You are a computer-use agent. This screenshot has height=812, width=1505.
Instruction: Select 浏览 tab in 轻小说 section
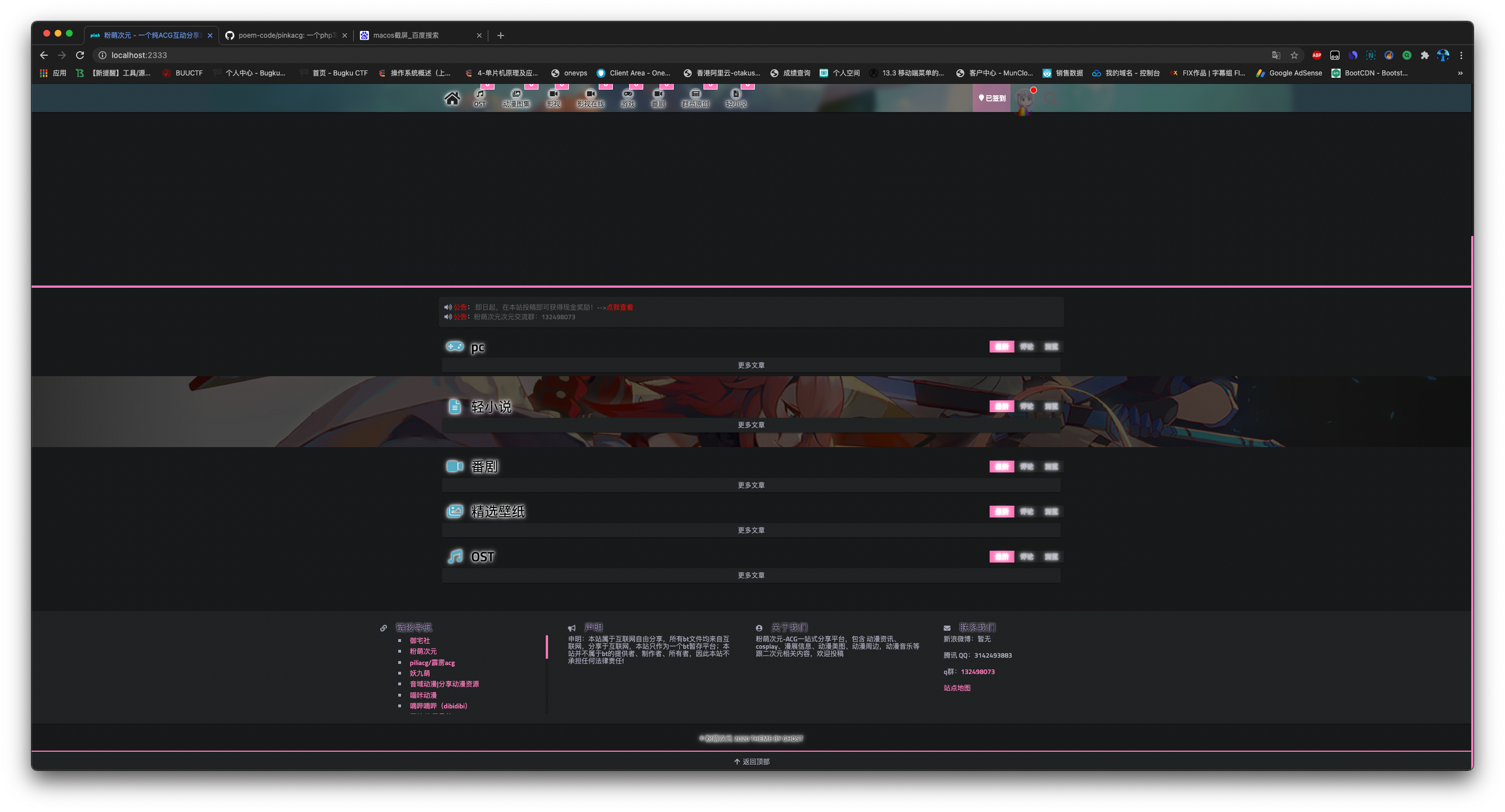(1051, 406)
